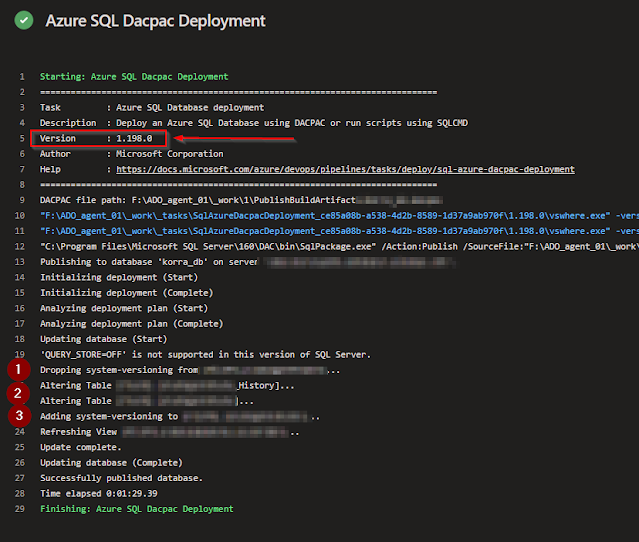Click 'Analyzing deployment plan (Complete)' line

(132, 324)
